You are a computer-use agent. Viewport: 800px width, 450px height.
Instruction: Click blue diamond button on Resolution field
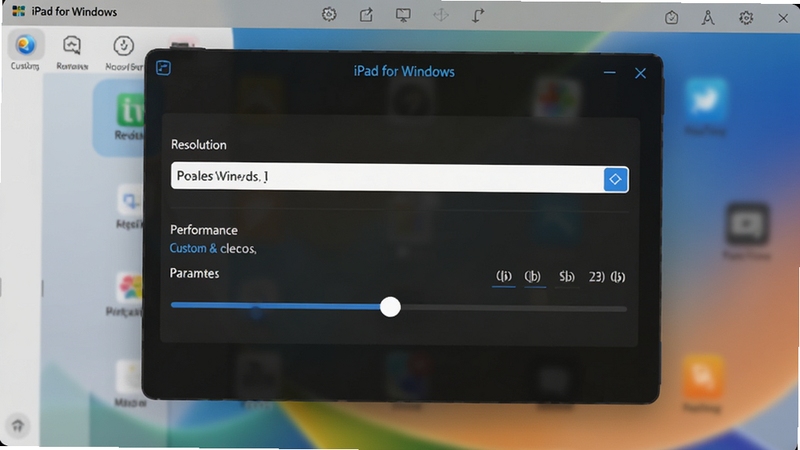tap(615, 179)
